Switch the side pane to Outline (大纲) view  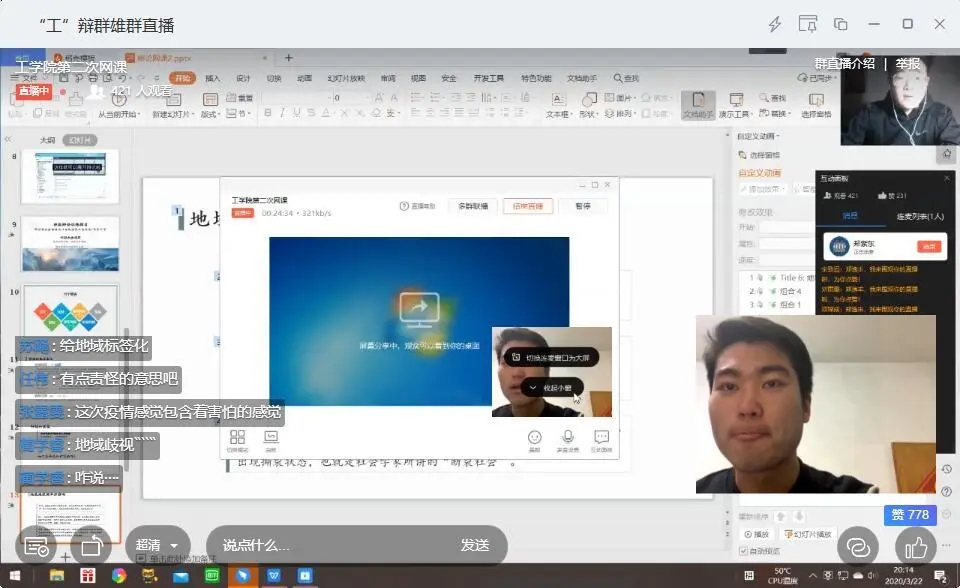click(x=47, y=140)
